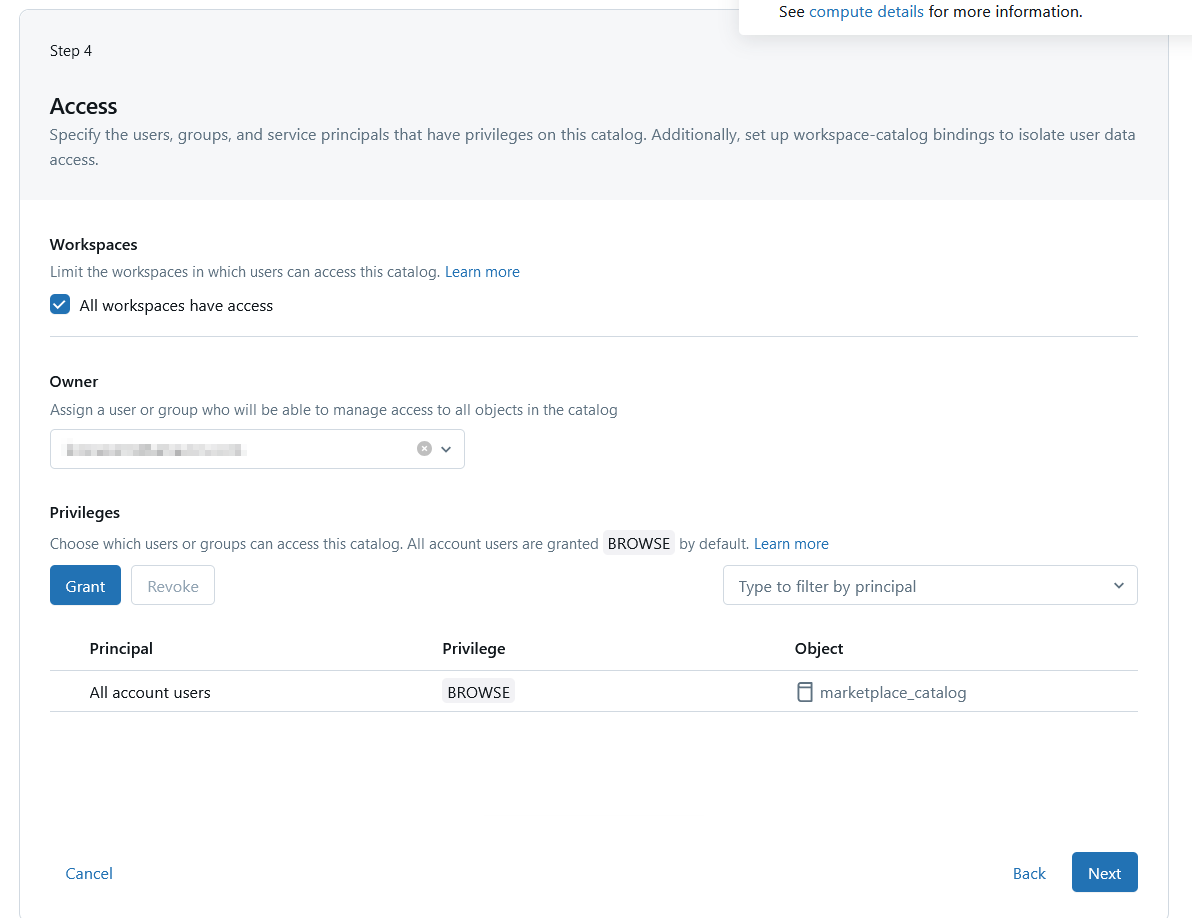Clear the selected owner with the X icon

click(424, 449)
